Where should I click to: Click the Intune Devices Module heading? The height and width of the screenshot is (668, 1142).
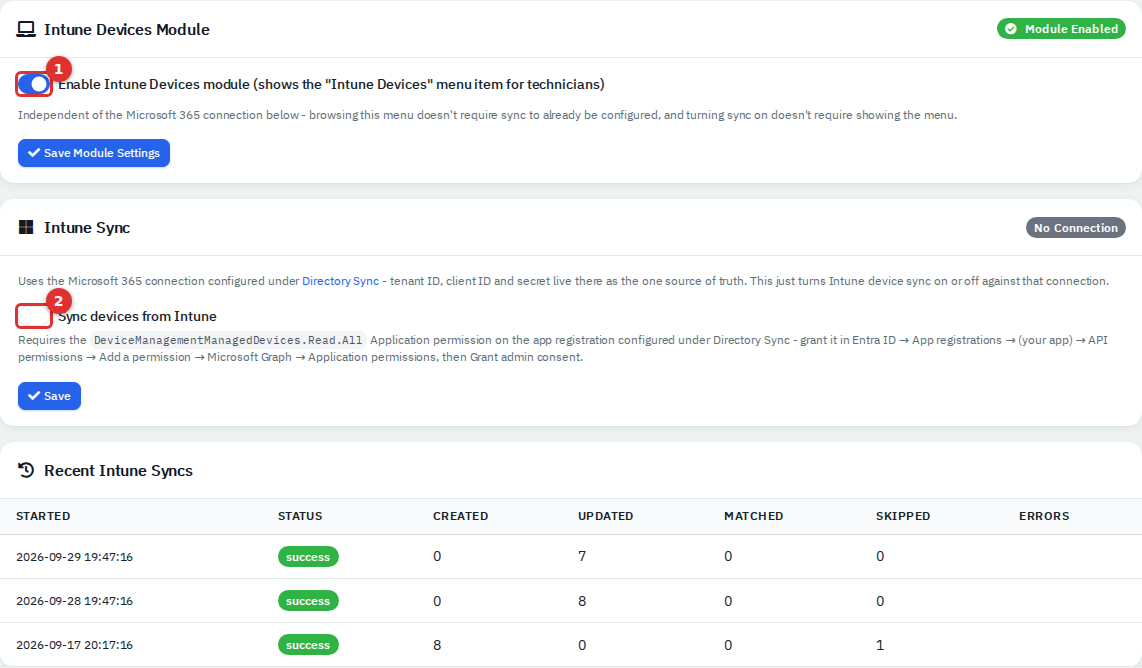[x=127, y=29]
